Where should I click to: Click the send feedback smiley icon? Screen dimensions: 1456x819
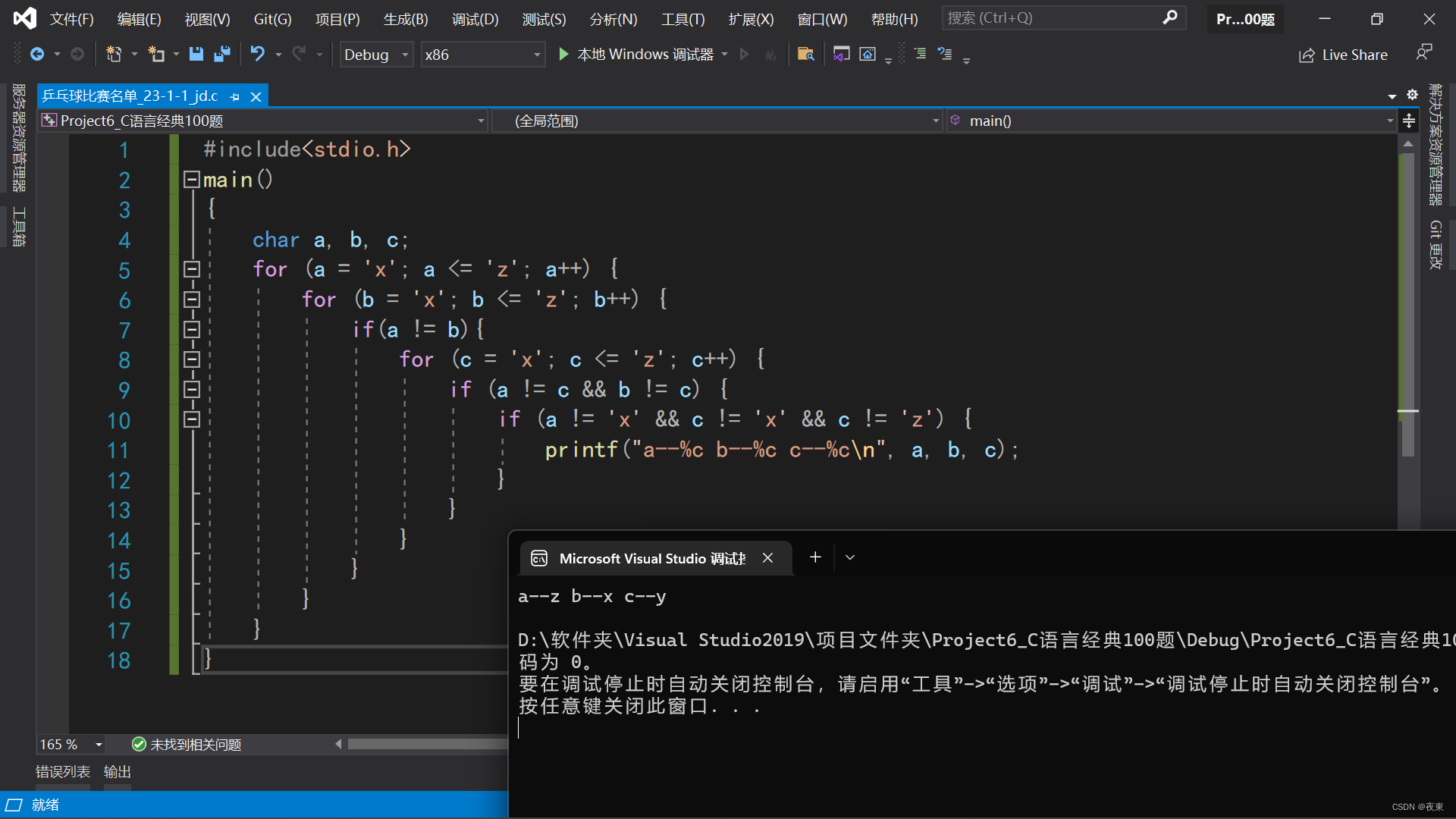pos(1424,52)
